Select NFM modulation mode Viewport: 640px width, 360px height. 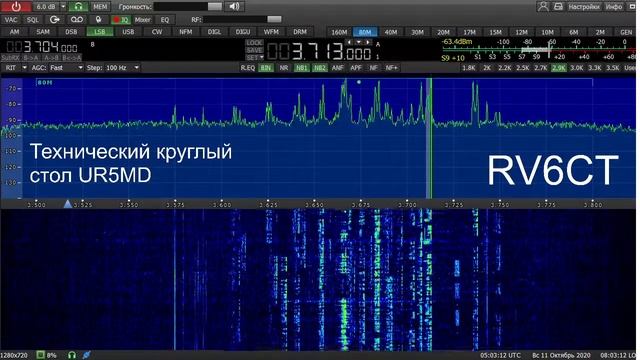point(185,32)
